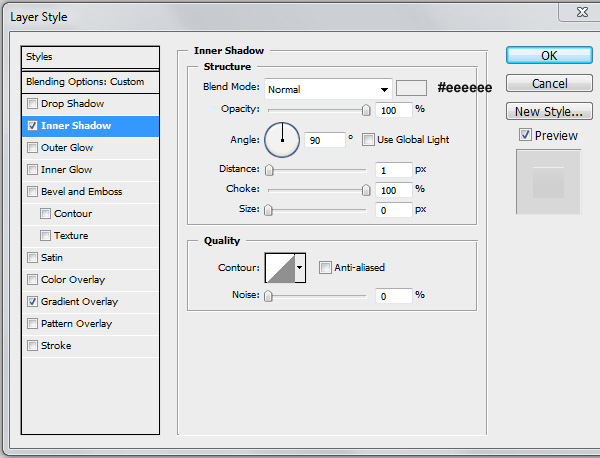The height and width of the screenshot is (458, 600).
Task: Select the Styles list header
Action: pos(90,57)
